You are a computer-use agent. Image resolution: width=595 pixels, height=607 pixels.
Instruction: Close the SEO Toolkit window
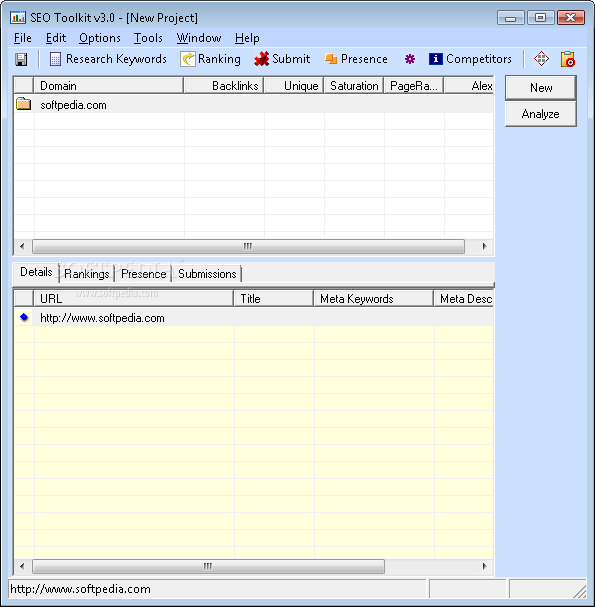(x=571, y=18)
